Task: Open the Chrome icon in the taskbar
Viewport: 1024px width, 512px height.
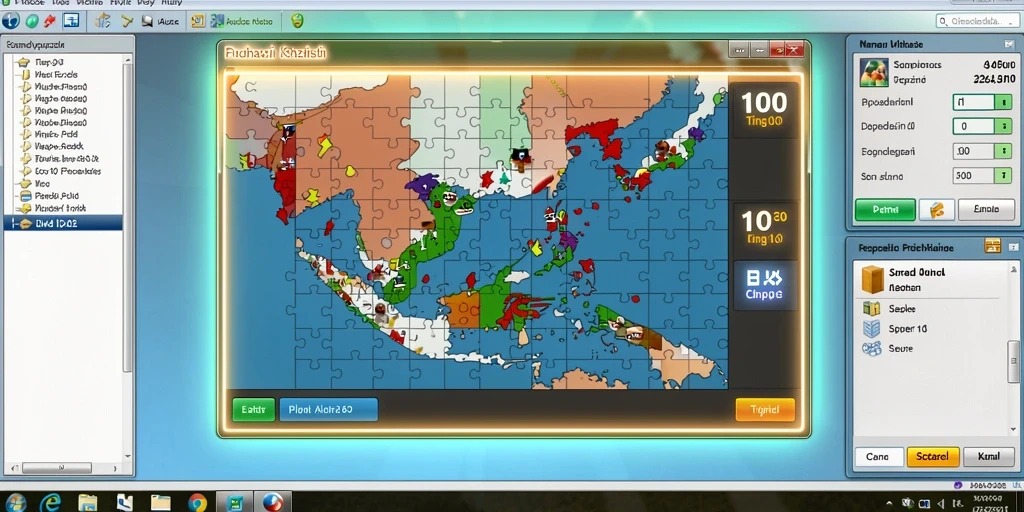Action: (197, 502)
